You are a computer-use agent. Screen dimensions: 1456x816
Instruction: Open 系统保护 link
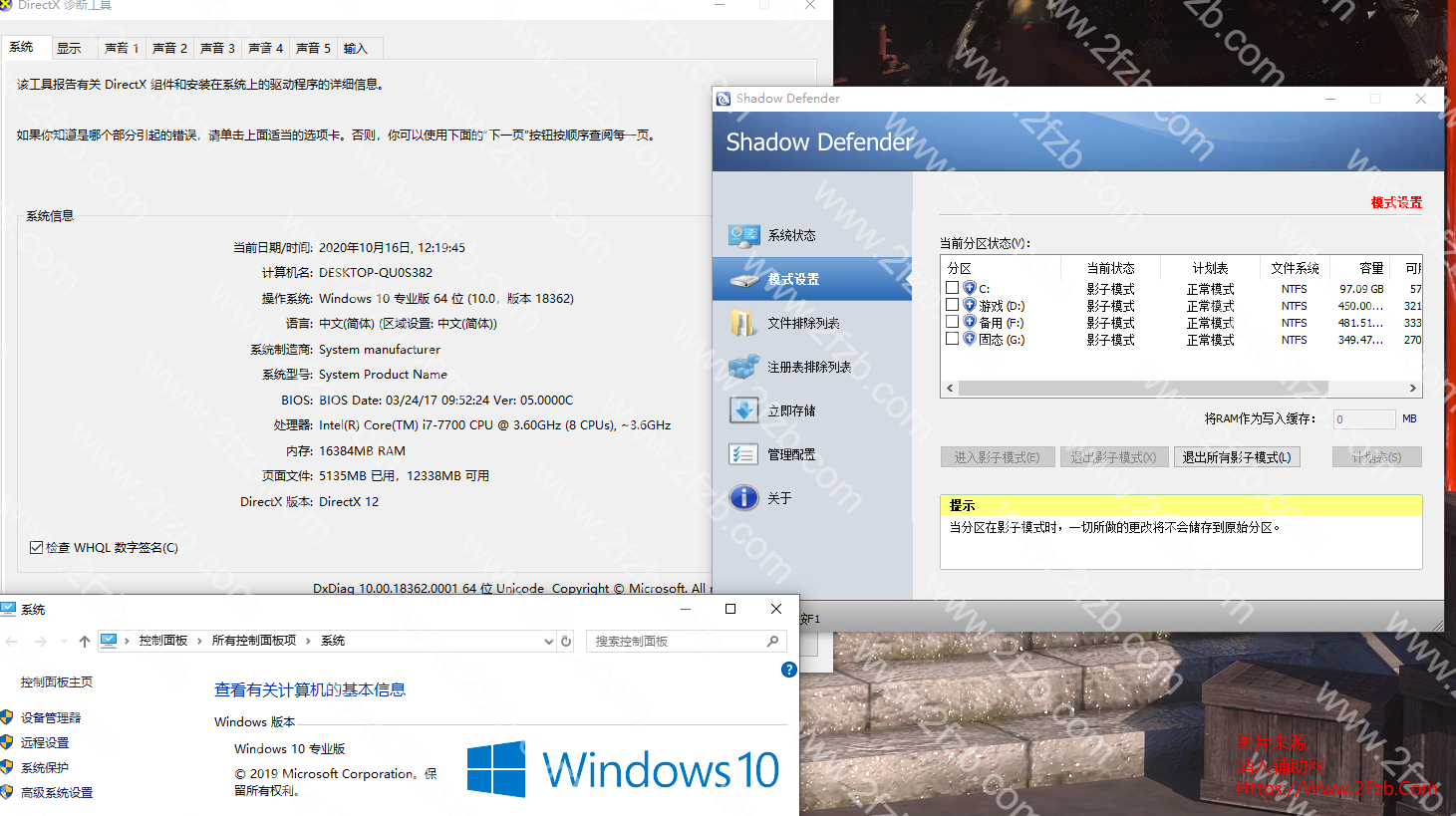[45, 767]
